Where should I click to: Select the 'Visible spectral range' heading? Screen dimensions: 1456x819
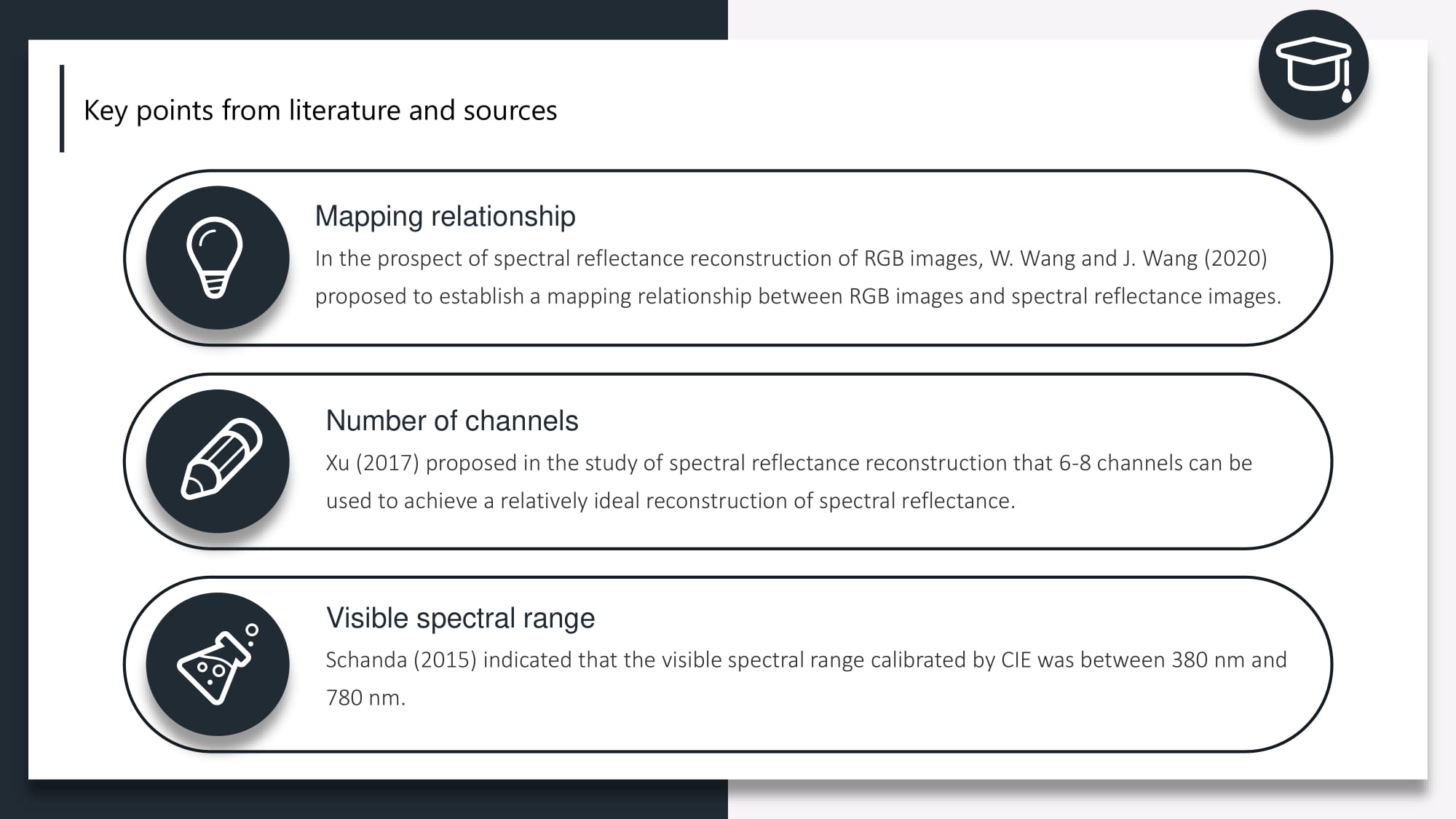click(x=460, y=618)
